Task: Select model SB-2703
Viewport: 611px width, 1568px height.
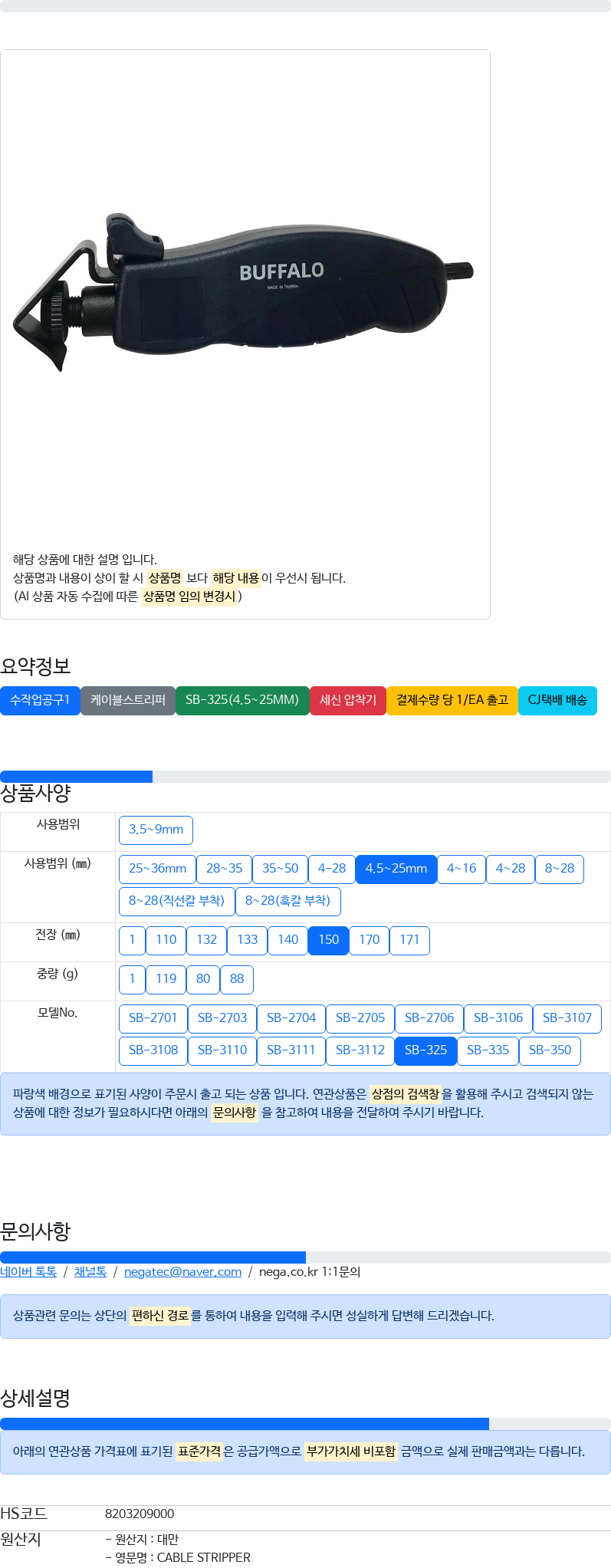Action: coord(222,1018)
